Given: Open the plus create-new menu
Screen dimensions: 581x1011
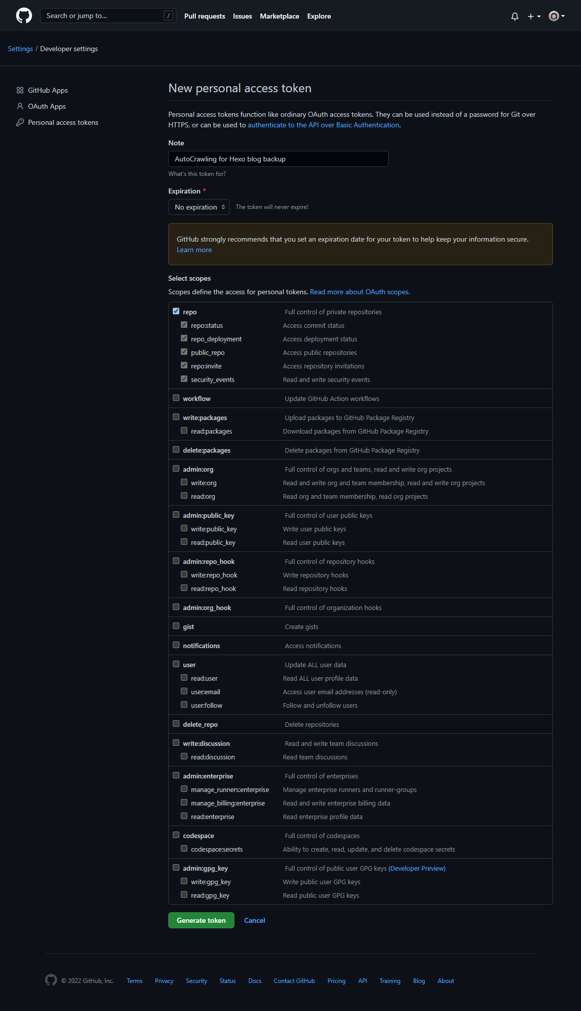Looking at the screenshot, I should pyautogui.click(x=534, y=16).
